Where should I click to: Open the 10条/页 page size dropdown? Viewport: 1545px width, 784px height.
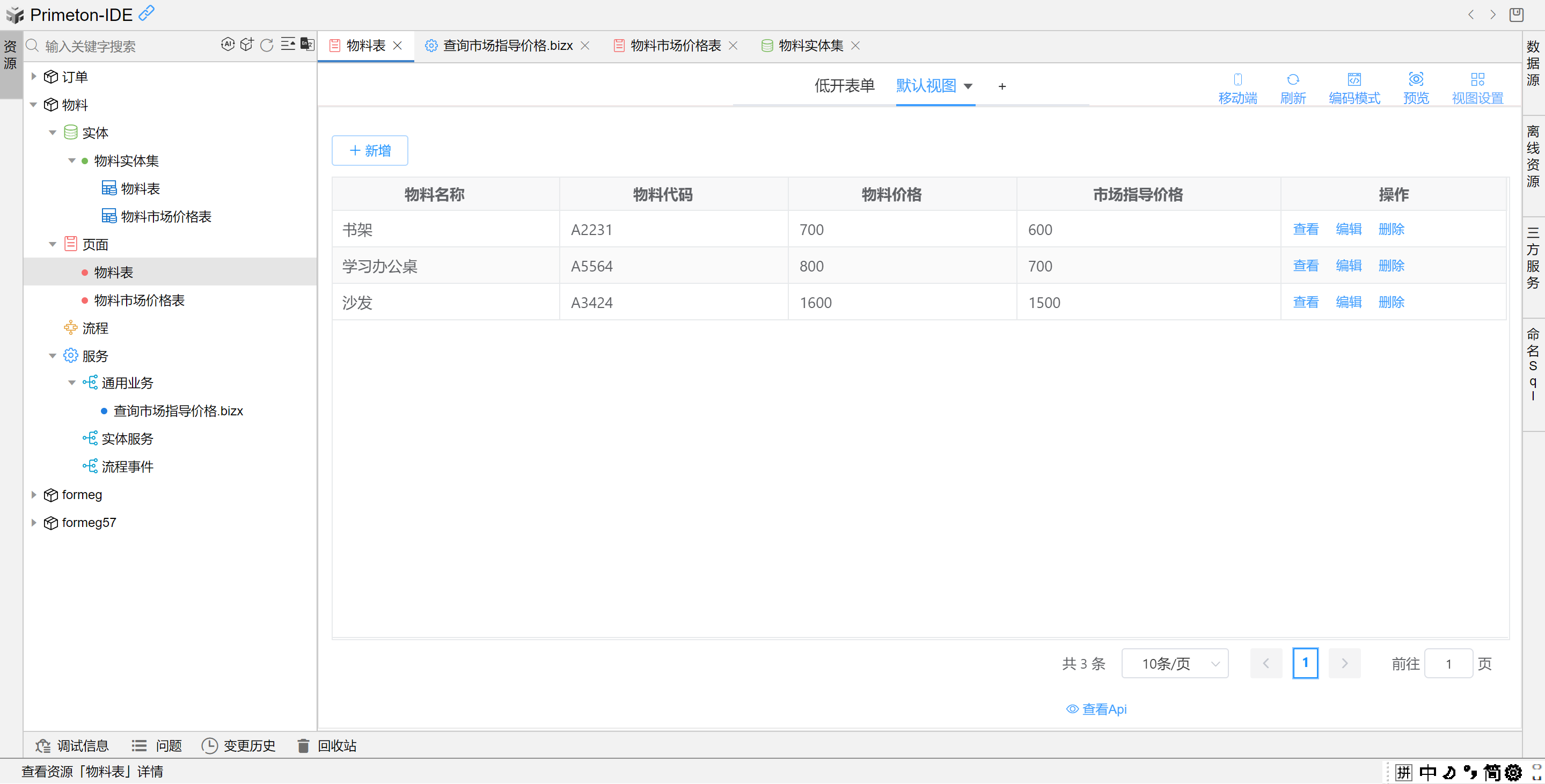click(x=1174, y=663)
